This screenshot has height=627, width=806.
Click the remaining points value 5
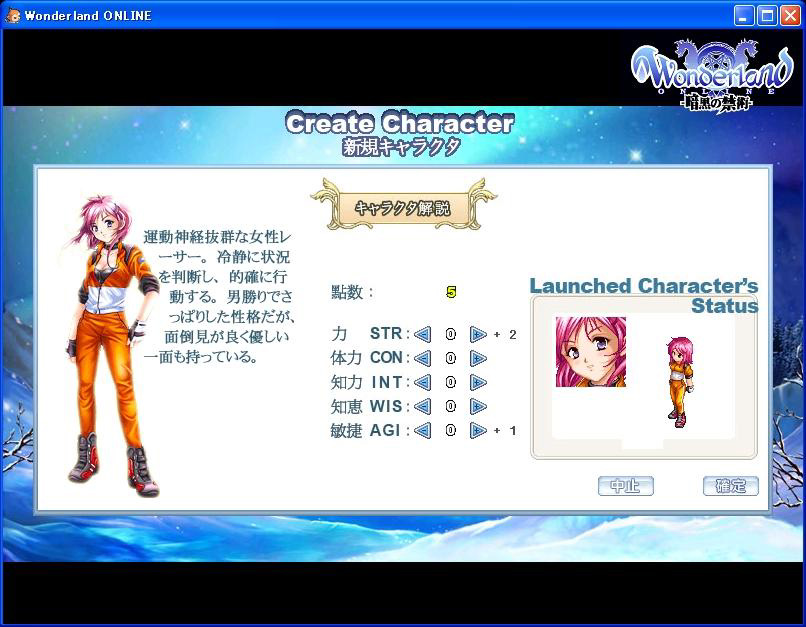click(x=451, y=292)
